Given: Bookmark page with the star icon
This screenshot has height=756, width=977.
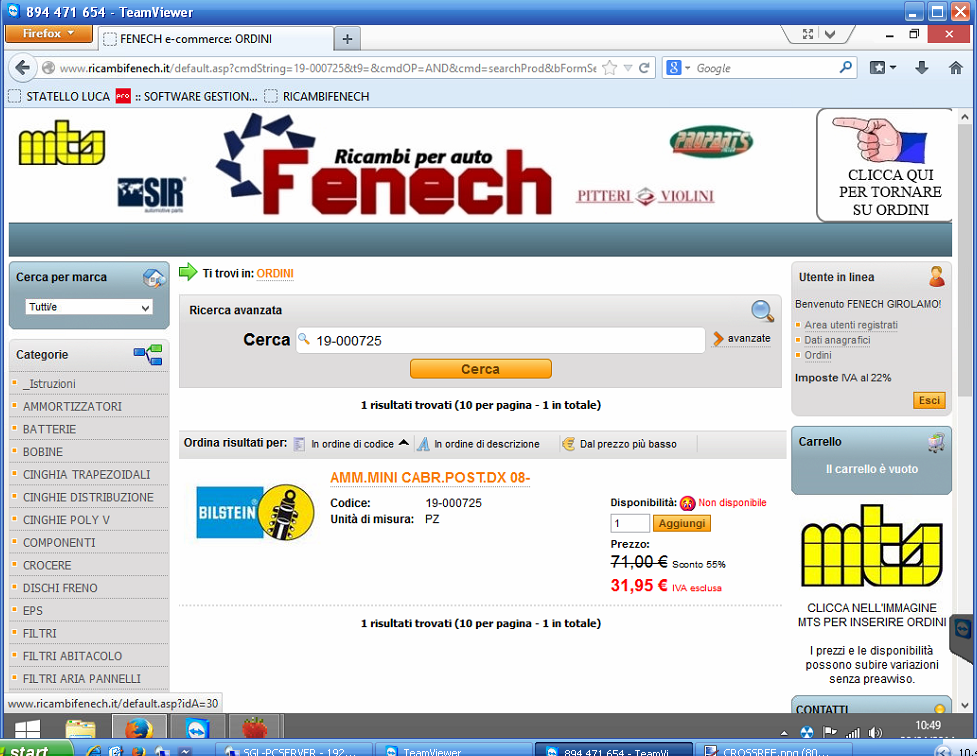Looking at the screenshot, I should [x=610, y=68].
